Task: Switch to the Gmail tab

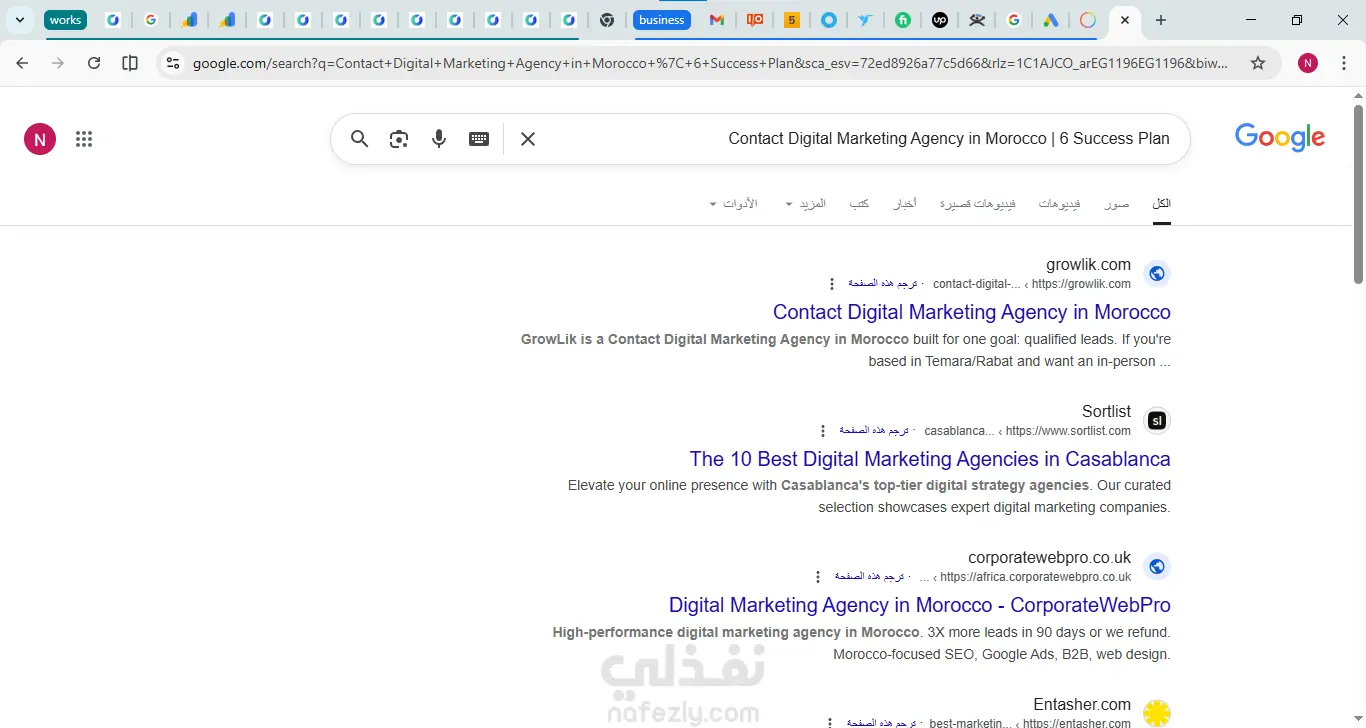Action: point(716,20)
